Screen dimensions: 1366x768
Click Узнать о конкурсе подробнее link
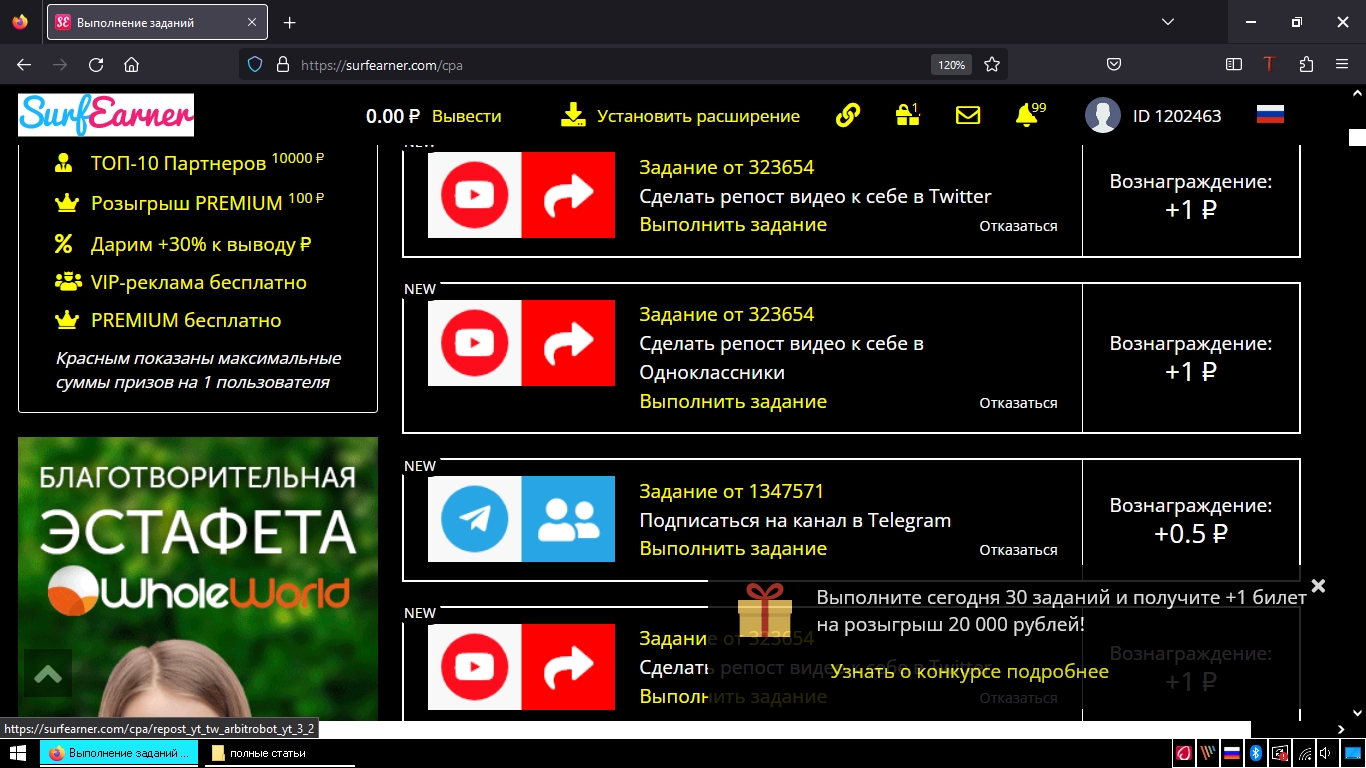[969, 671]
